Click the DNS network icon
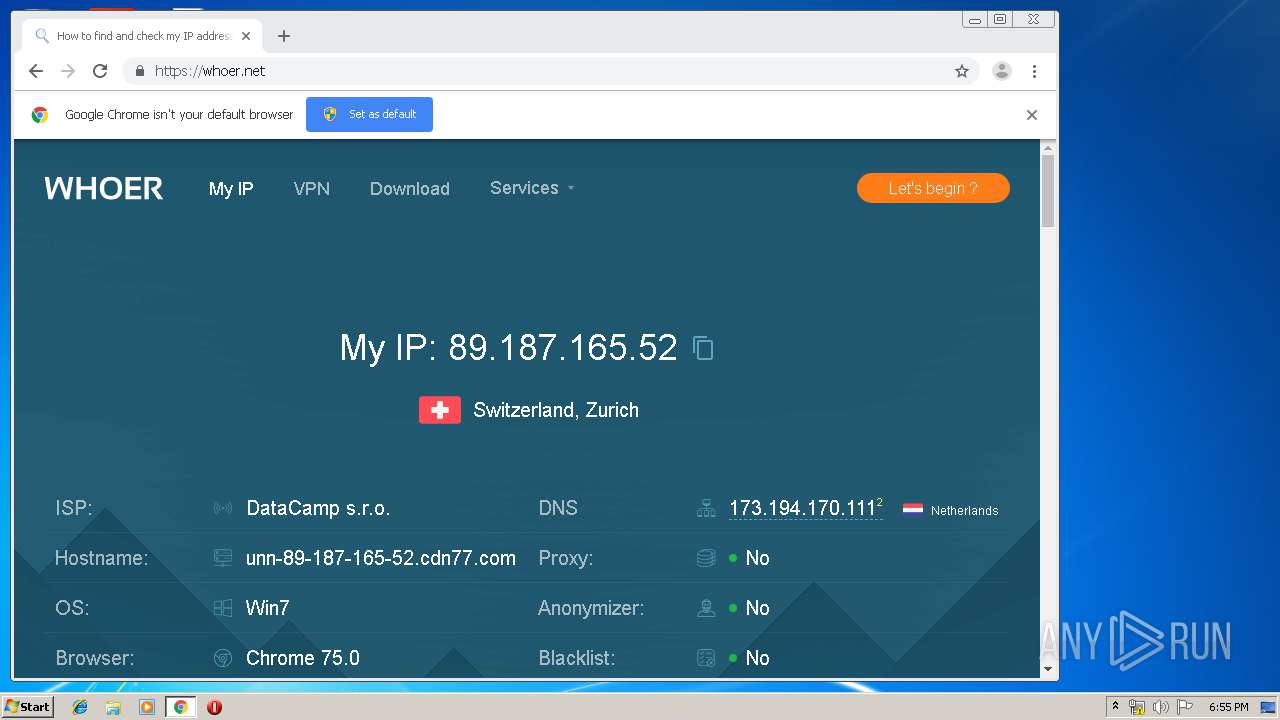The width and height of the screenshot is (1280, 720). (x=706, y=508)
